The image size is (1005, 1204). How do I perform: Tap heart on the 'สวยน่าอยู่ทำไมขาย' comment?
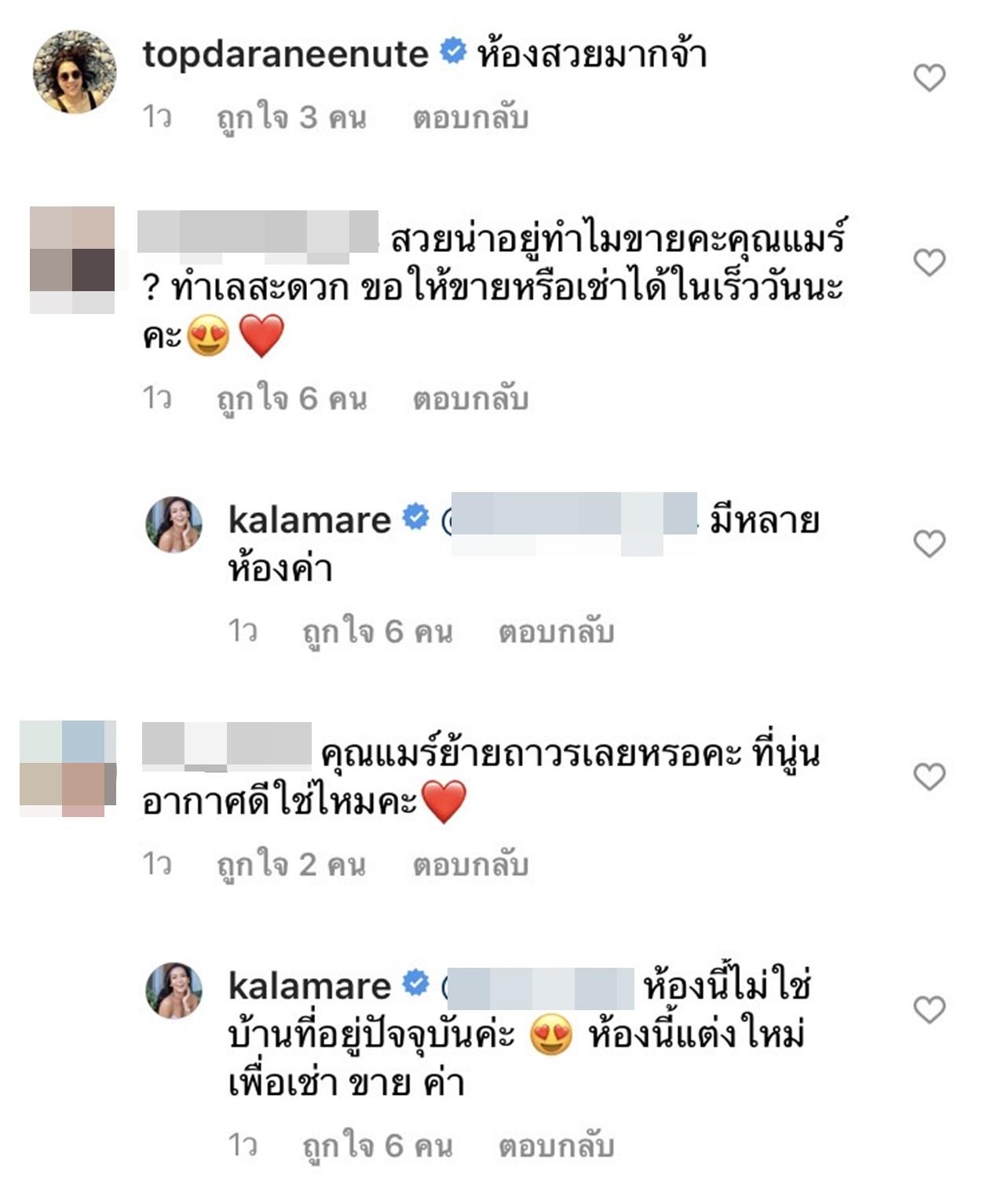930,262
